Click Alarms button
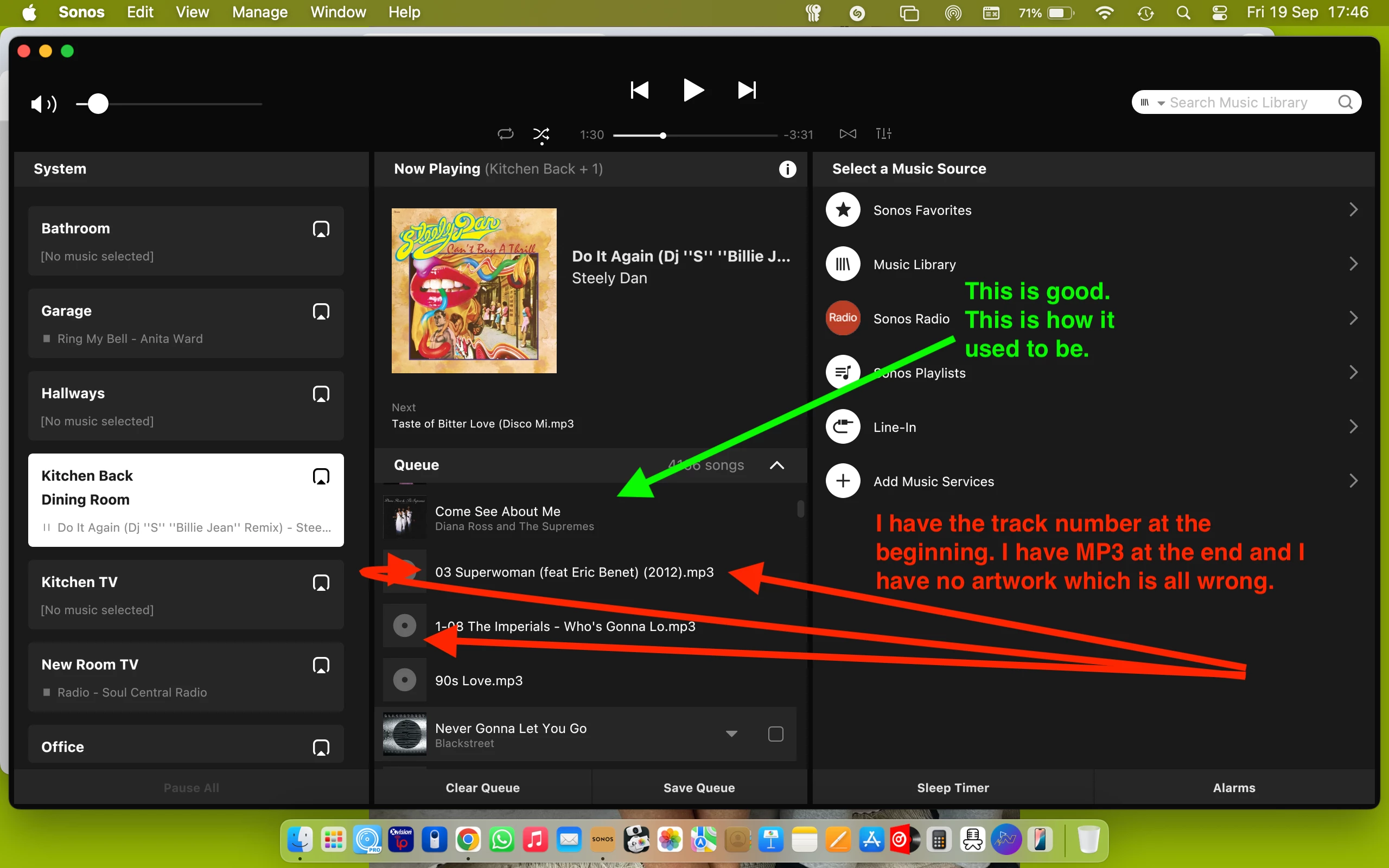This screenshot has height=868, width=1389. tap(1234, 788)
